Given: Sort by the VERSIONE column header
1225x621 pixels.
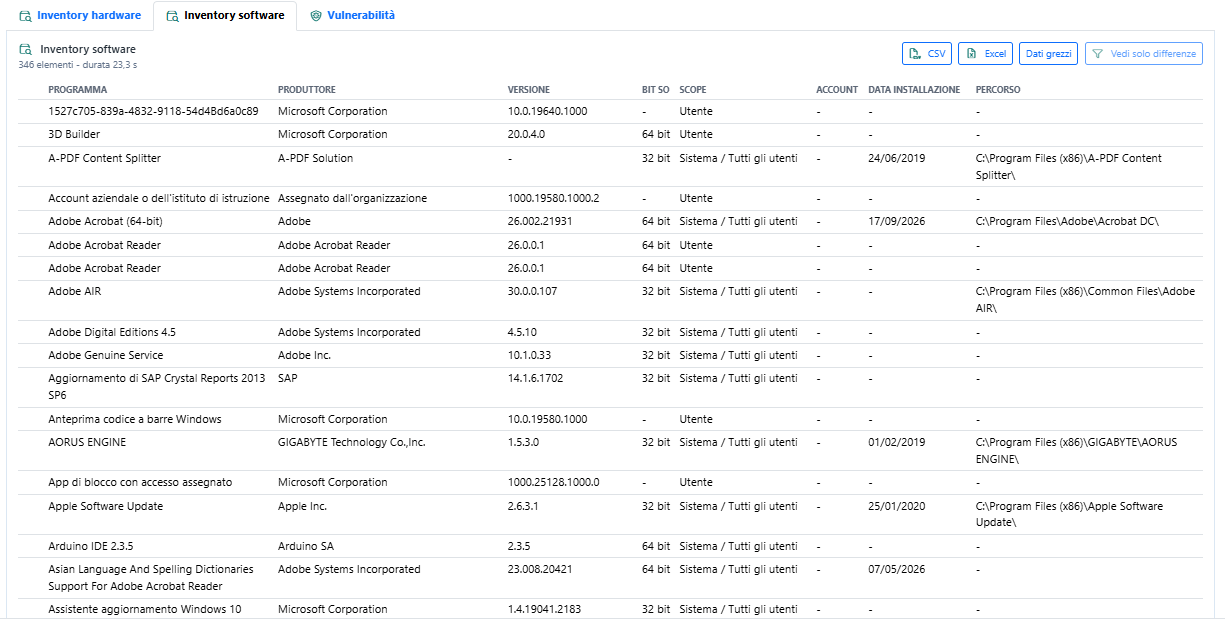Looking at the screenshot, I should coord(529,90).
